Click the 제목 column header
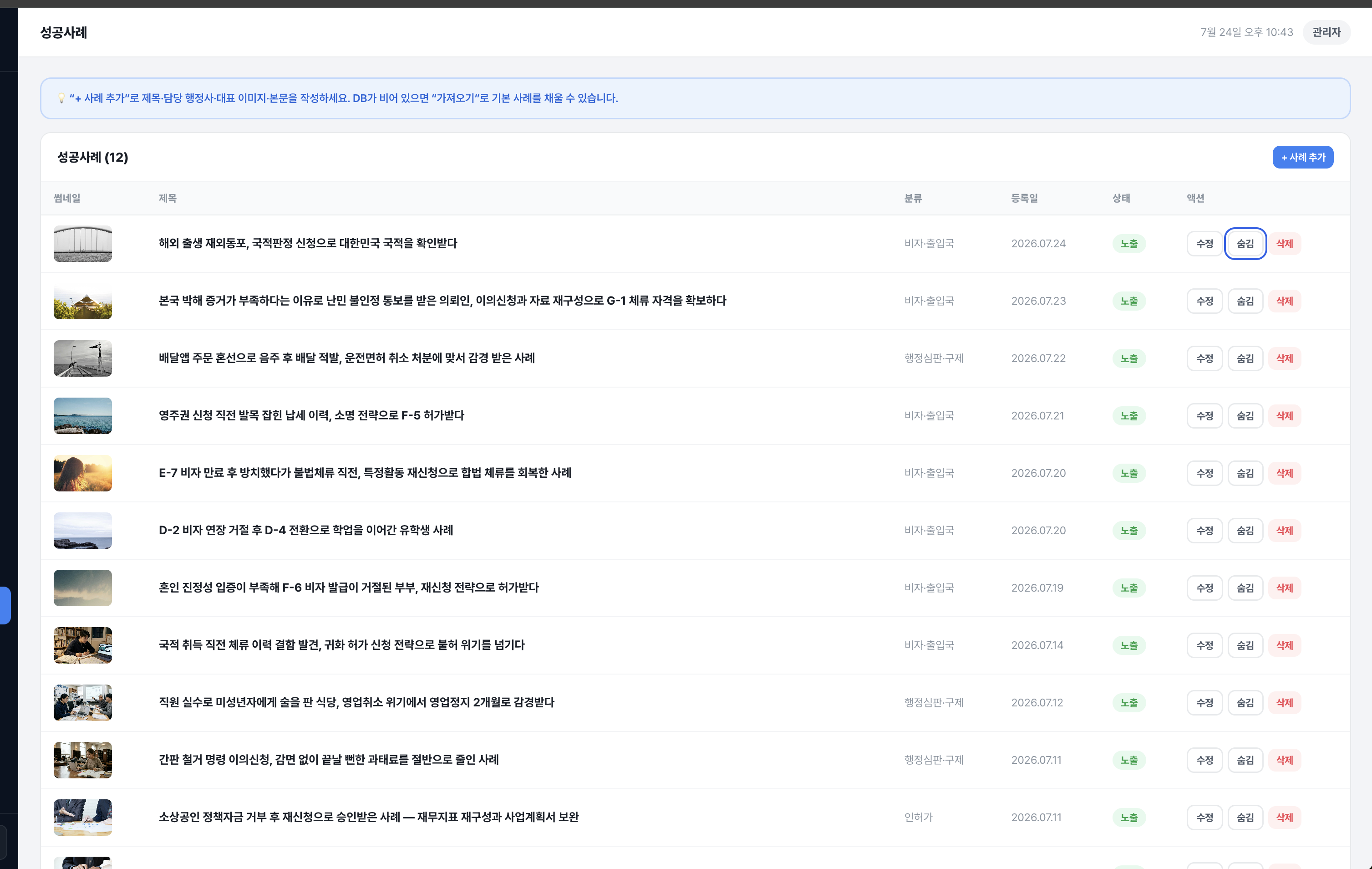Image resolution: width=1372 pixels, height=869 pixels. pyautogui.click(x=168, y=198)
